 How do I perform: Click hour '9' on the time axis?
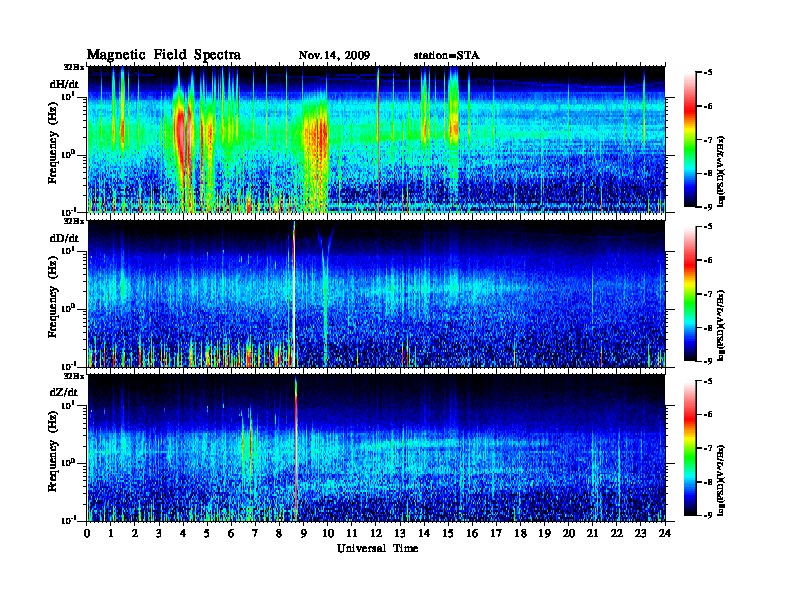click(x=304, y=533)
